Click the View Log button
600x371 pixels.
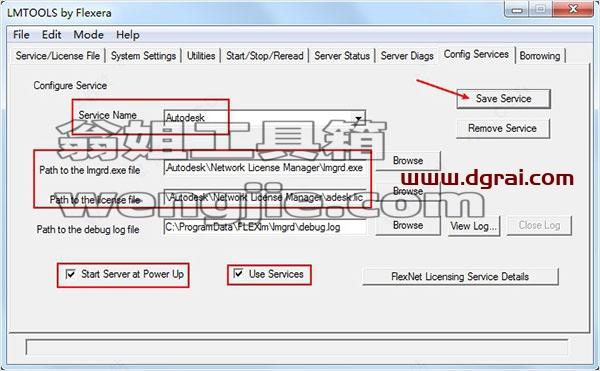point(474,226)
